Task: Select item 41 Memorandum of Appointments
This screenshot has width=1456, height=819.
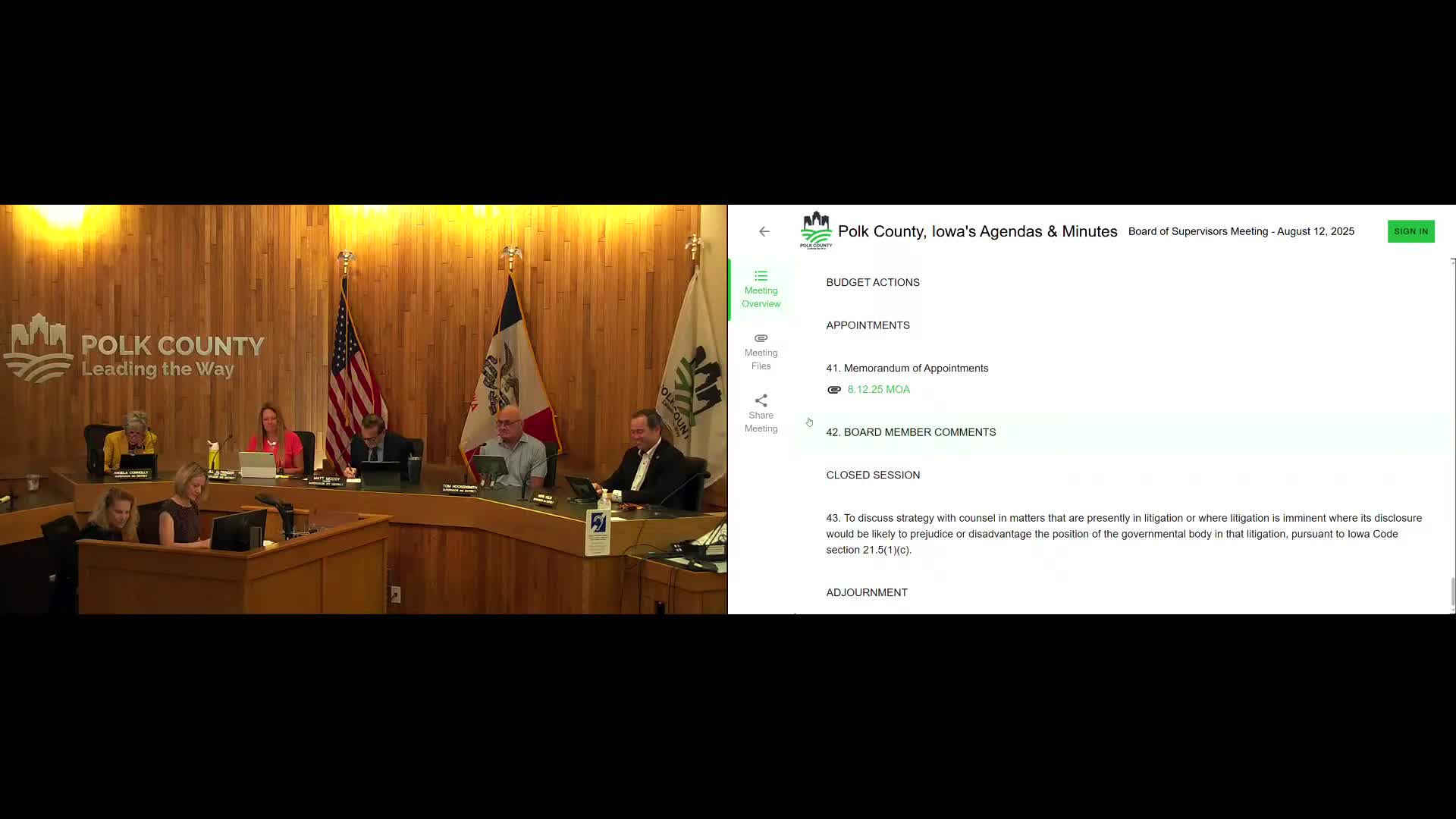Action: pos(907,368)
